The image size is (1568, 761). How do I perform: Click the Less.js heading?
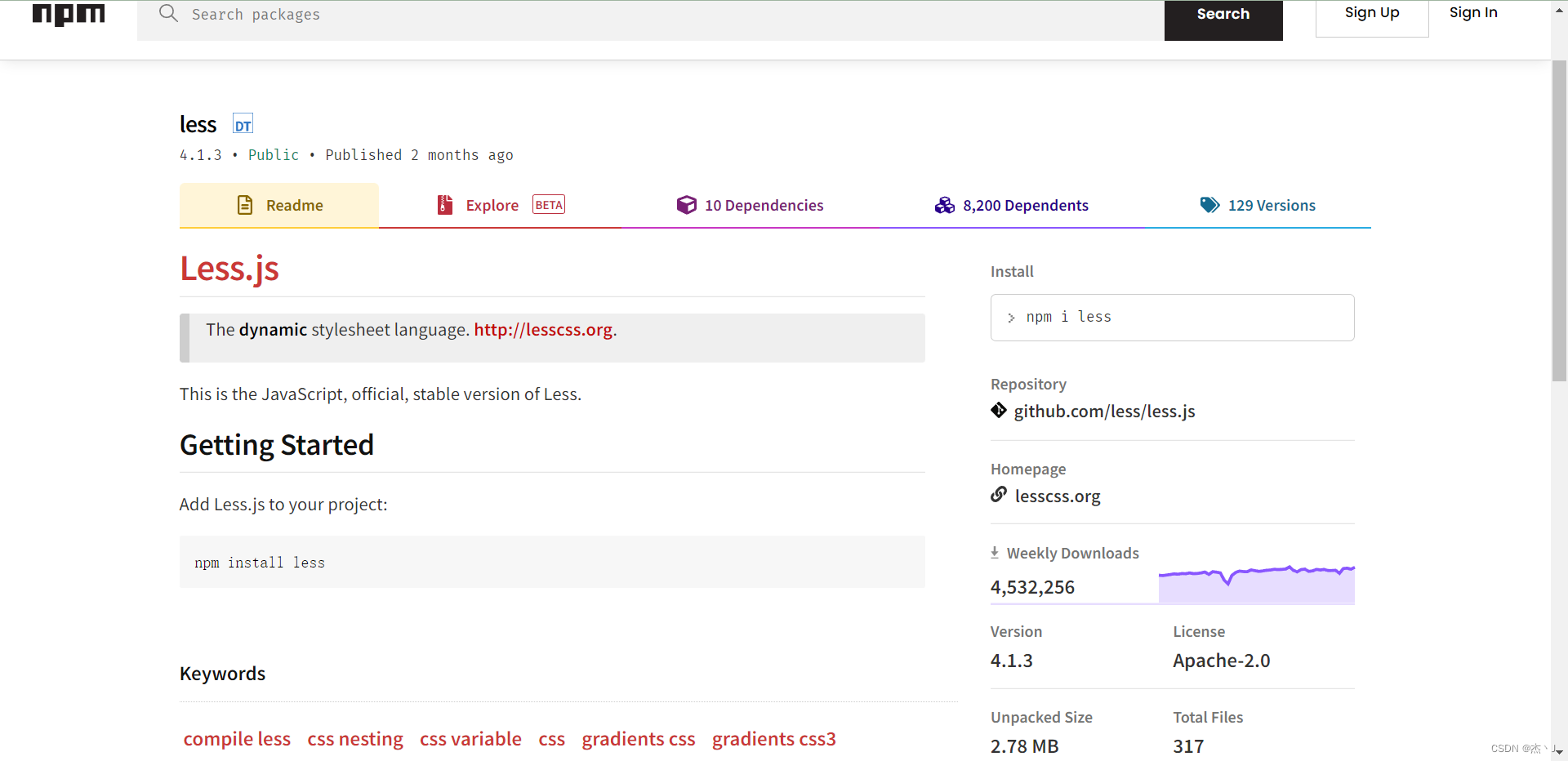pyautogui.click(x=229, y=269)
